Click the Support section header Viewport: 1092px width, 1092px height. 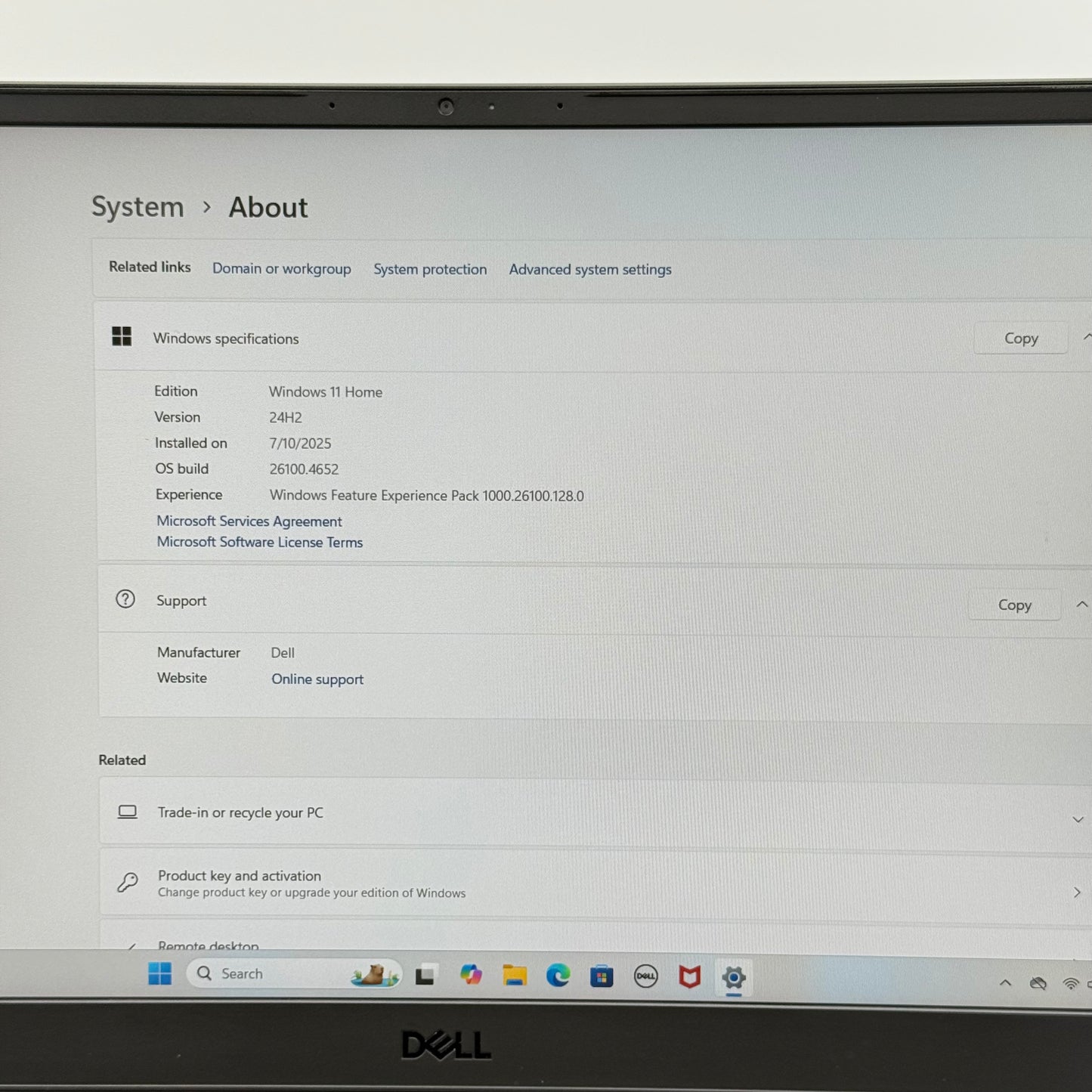[x=181, y=600]
